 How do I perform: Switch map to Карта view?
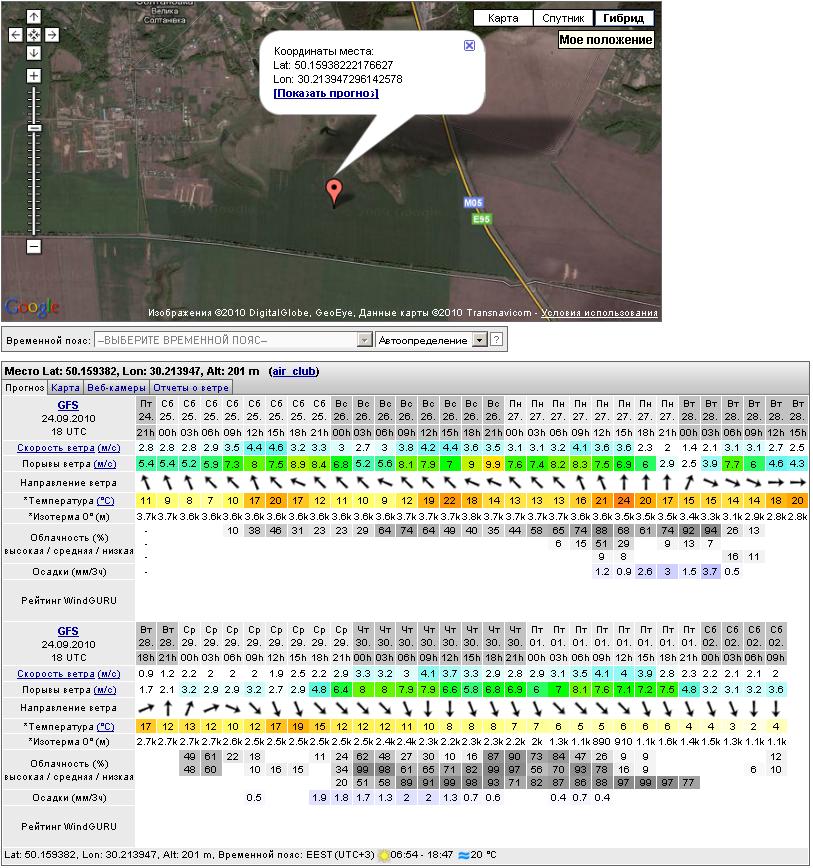(x=503, y=18)
